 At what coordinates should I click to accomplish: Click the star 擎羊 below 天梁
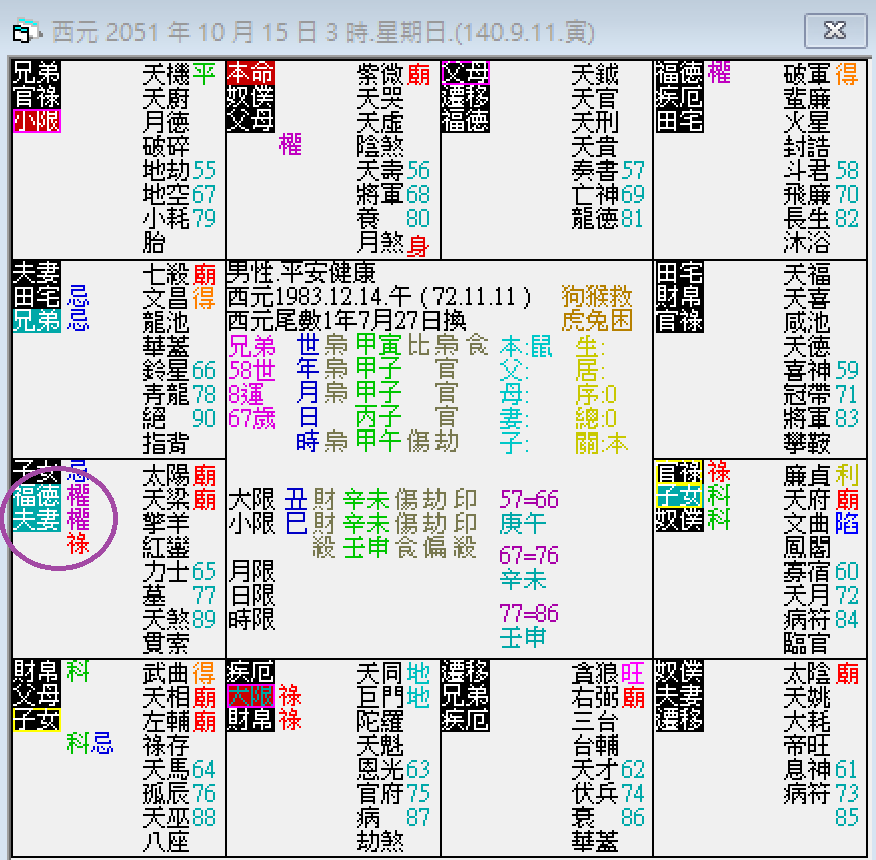(166, 524)
